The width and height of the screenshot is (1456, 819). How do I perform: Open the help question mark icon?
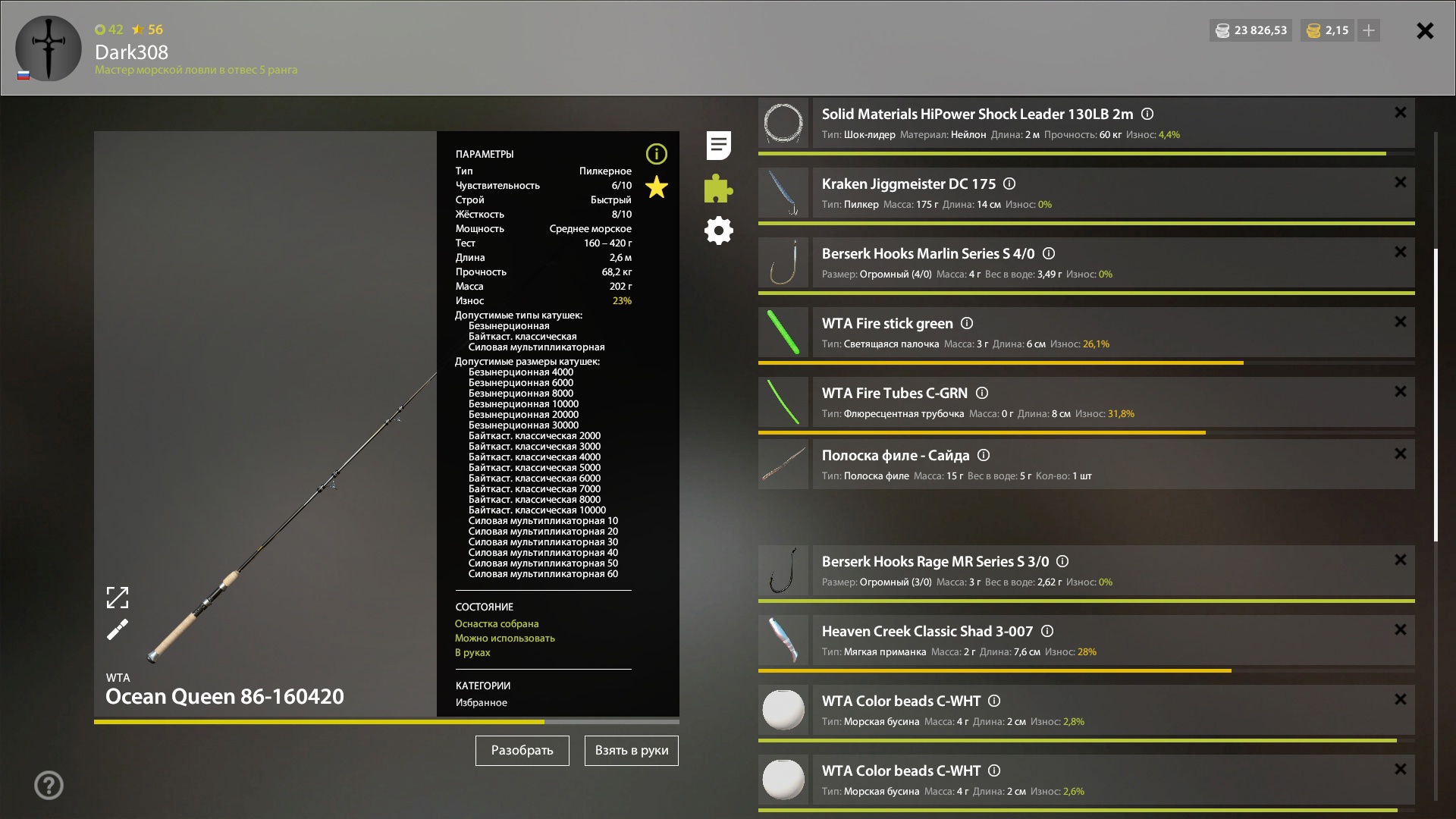click(49, 785)
